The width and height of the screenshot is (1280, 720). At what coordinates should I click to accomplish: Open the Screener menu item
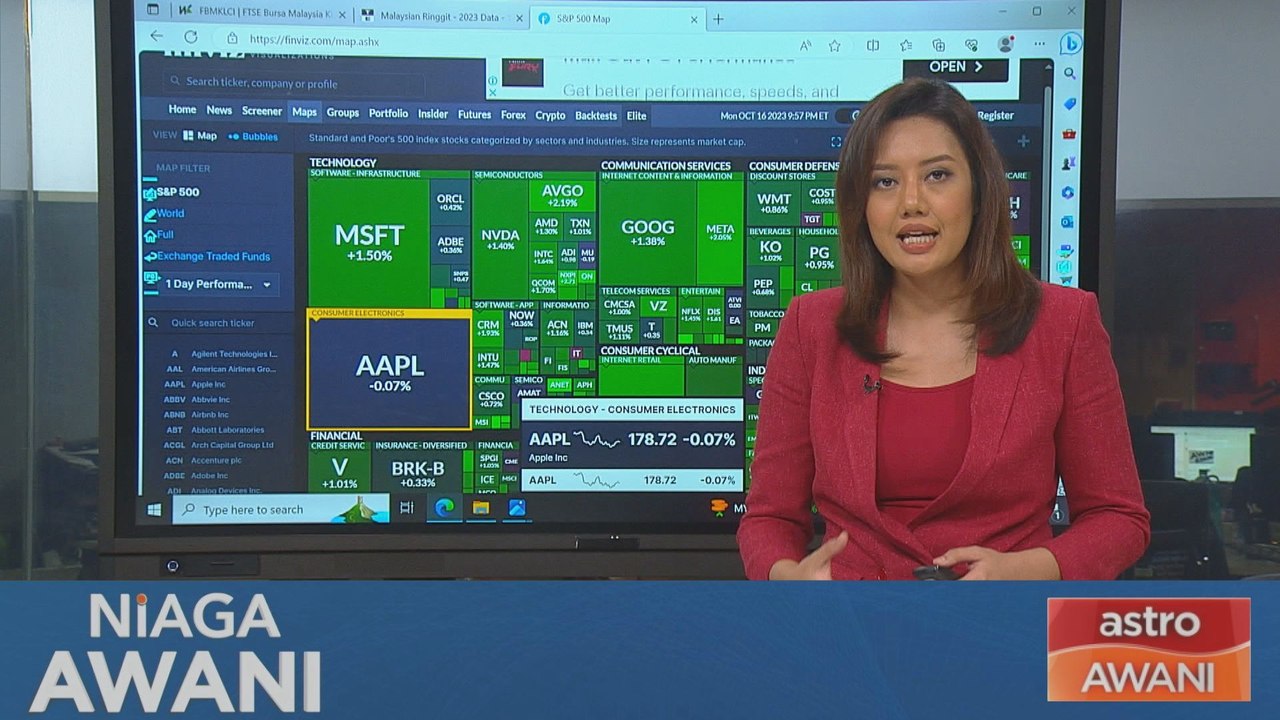point(262,111)
